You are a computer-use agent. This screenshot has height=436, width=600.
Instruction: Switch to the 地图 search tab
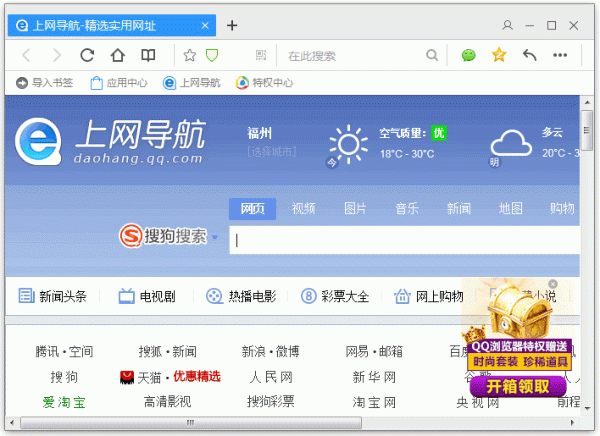[510, 209]
